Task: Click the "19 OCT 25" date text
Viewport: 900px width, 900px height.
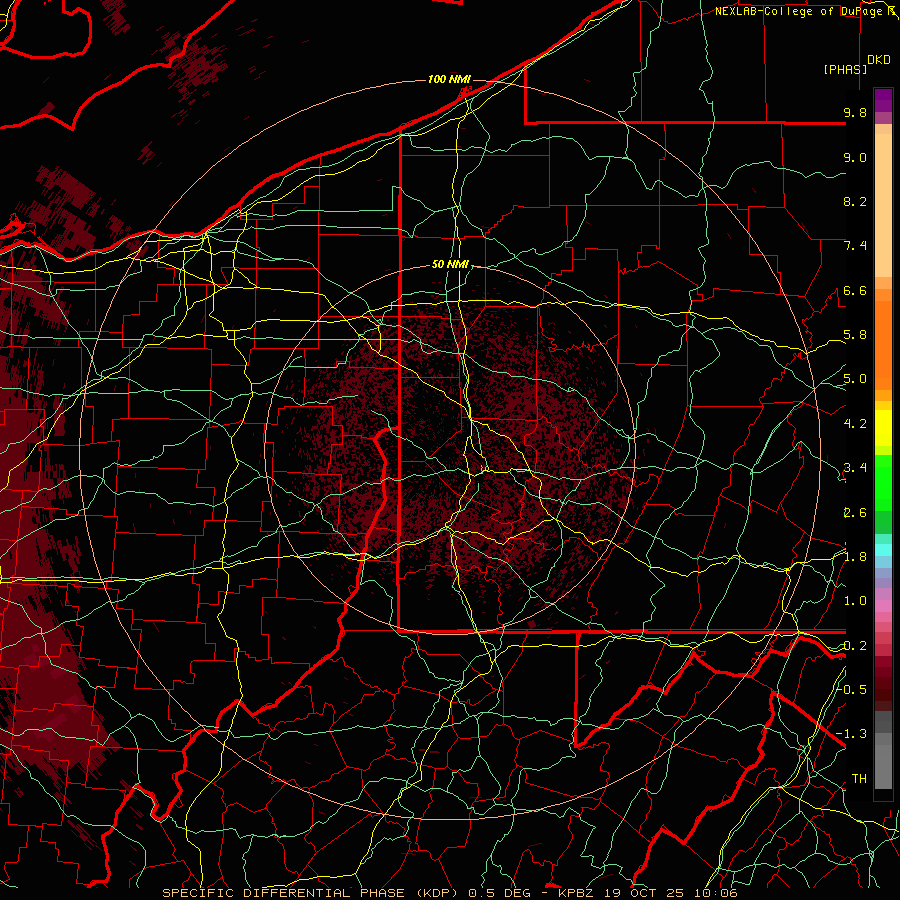Action: (642, 893)
